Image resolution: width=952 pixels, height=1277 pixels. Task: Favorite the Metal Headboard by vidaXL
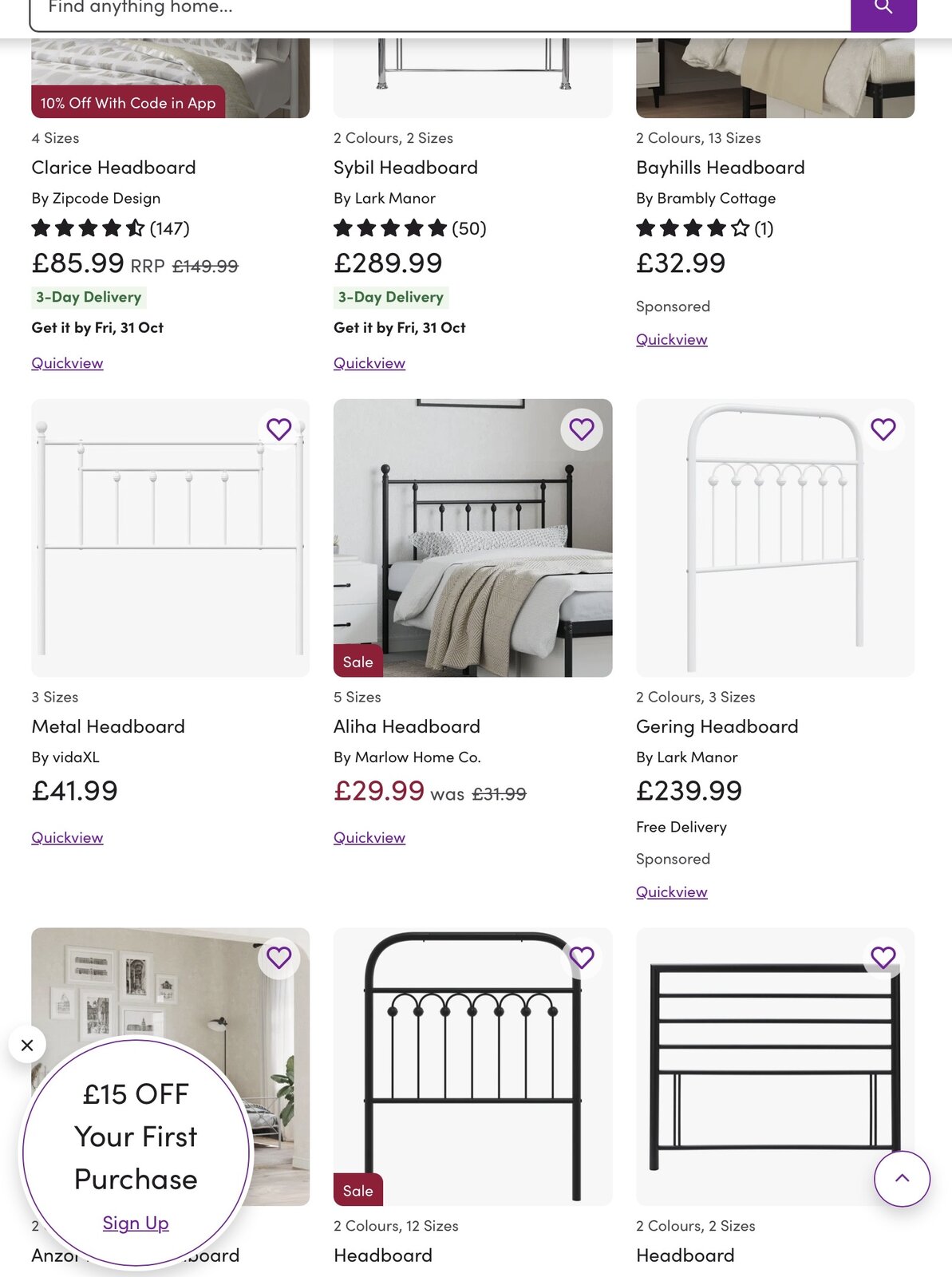coord(278,429)
